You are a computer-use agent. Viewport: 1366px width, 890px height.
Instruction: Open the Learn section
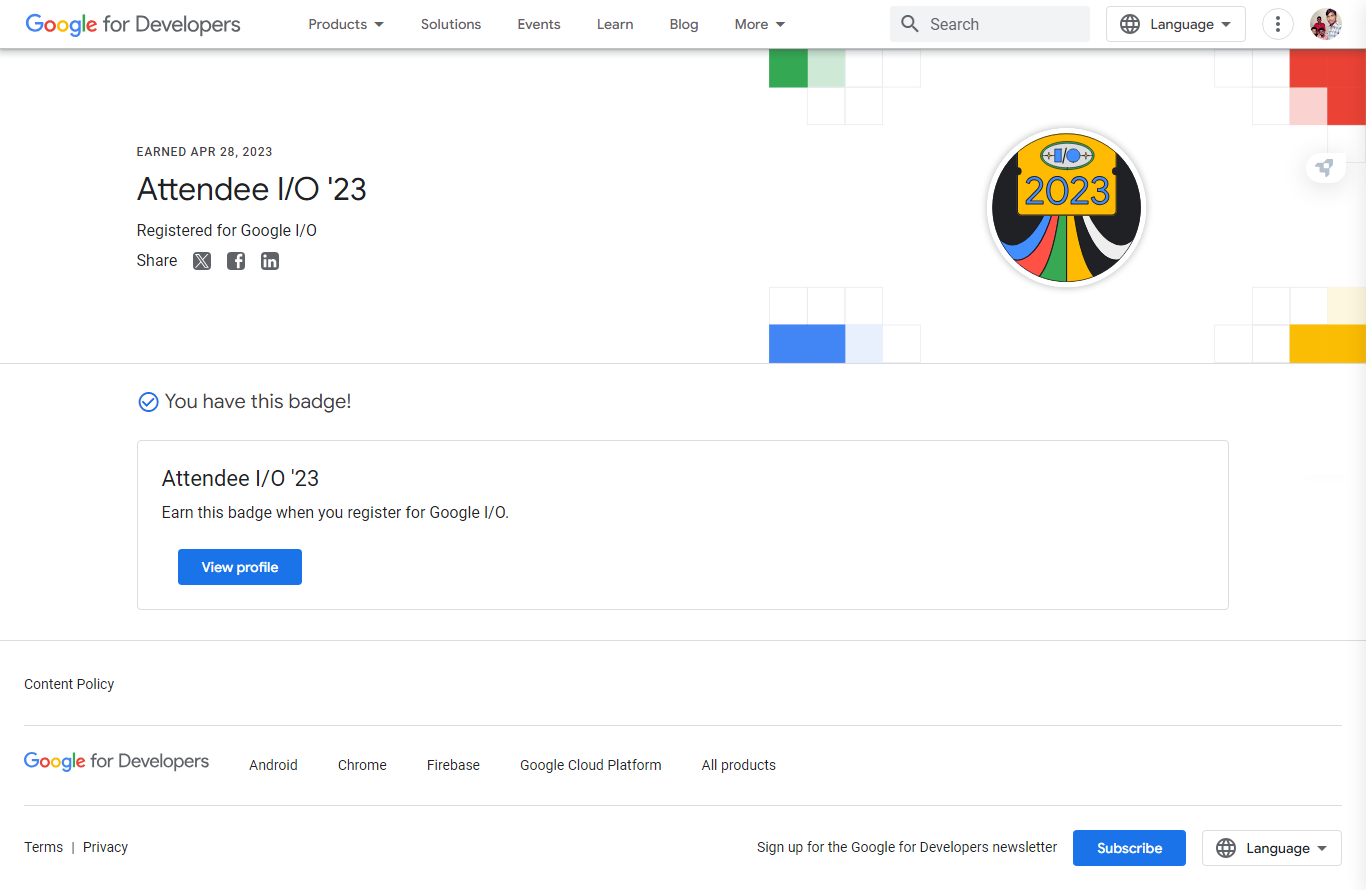[615, 24]
